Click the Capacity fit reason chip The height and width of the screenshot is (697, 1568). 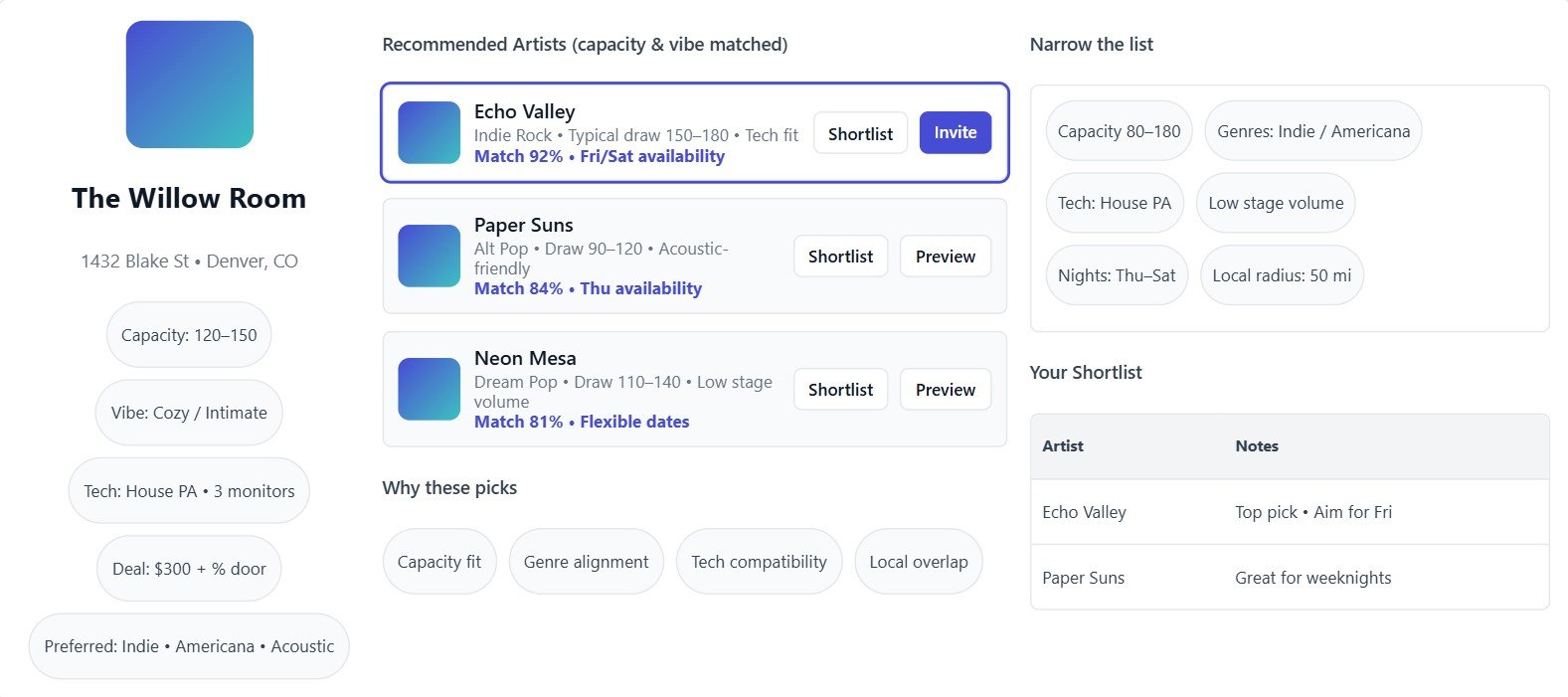[x=438, y=562]
